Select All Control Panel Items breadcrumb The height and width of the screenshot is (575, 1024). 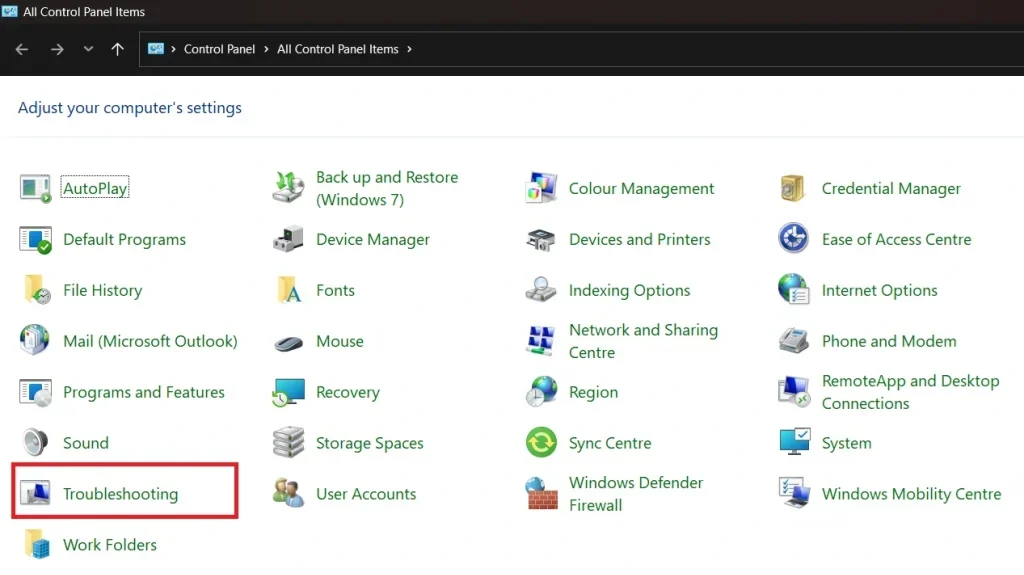coord(337,49)
